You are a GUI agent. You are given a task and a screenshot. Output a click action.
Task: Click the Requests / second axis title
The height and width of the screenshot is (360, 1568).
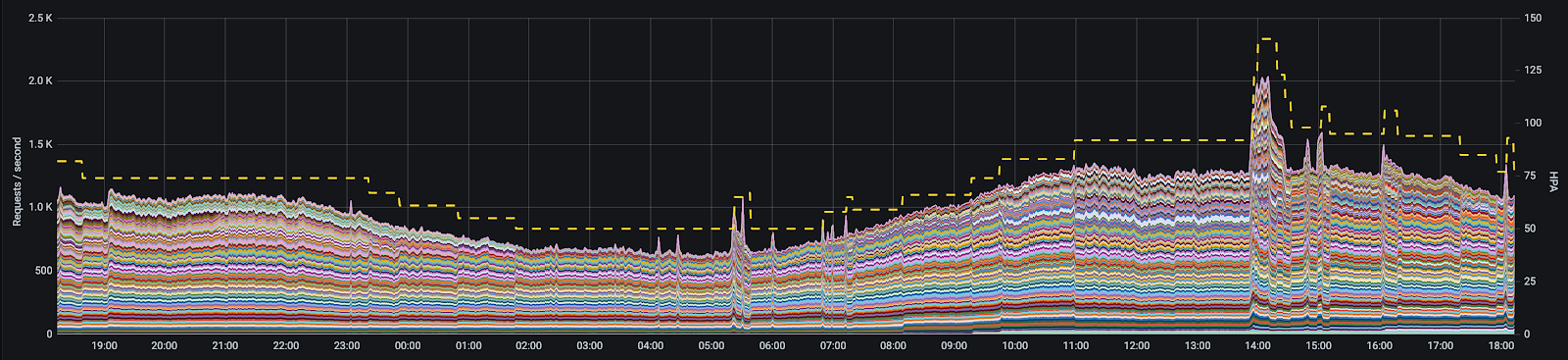point(17,181)
